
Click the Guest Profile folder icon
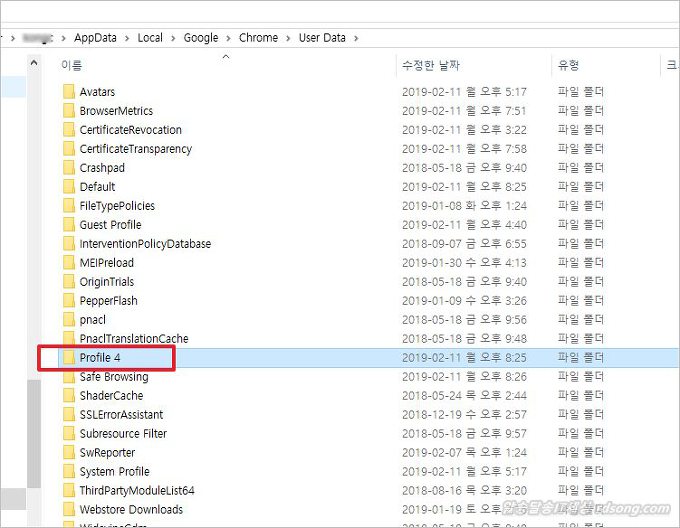pos(68,225)
